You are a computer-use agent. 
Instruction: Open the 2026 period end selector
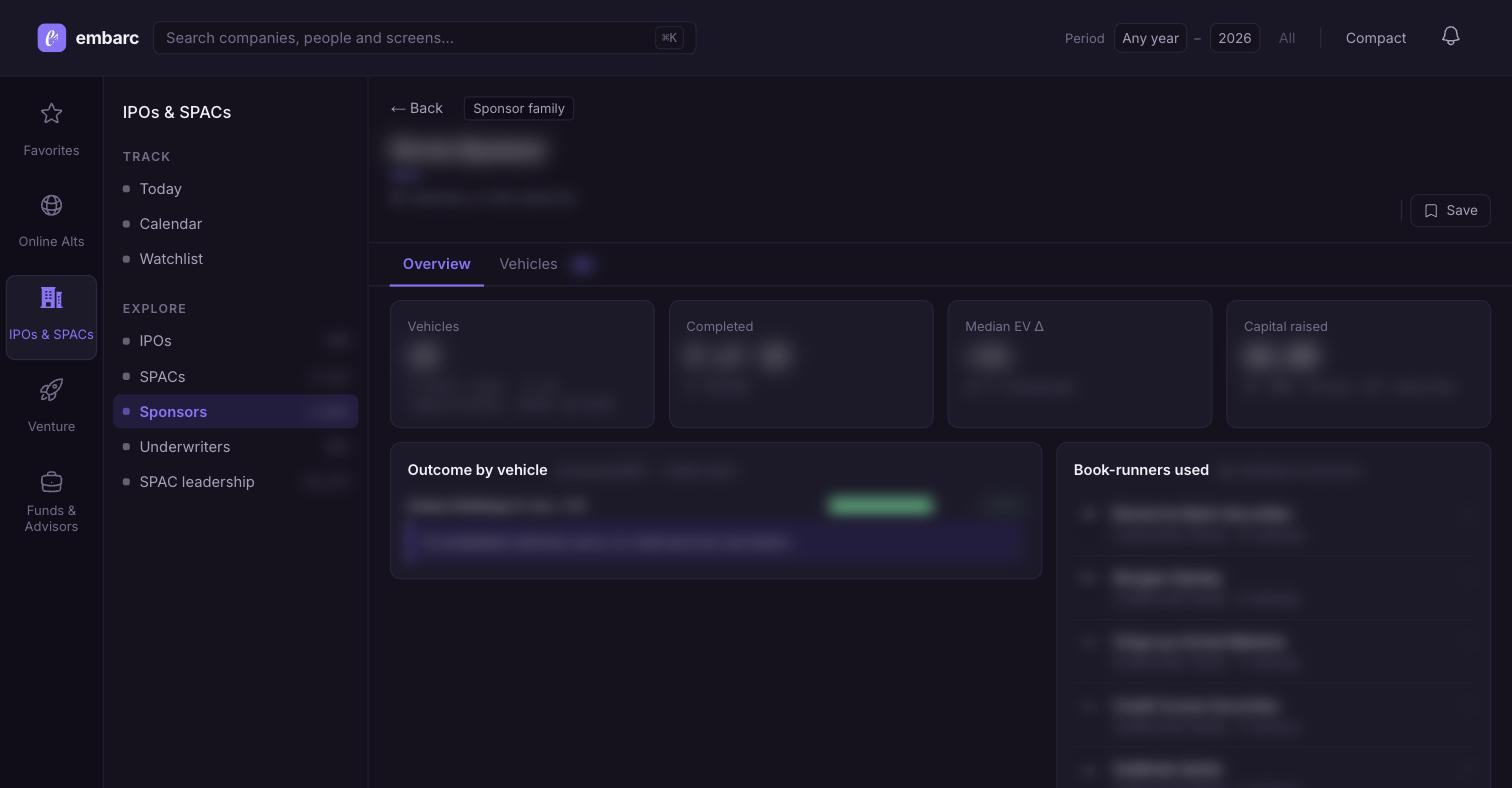pyautogui.click(x=1234, y=38)
